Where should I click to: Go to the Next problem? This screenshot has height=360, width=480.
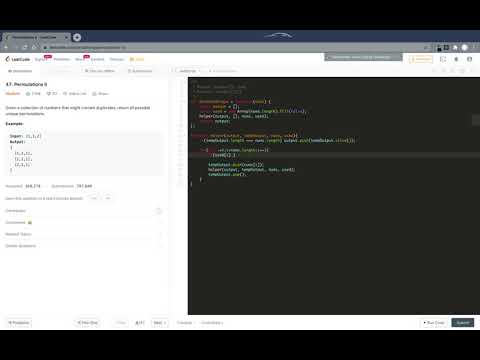[x=160, y=323]
